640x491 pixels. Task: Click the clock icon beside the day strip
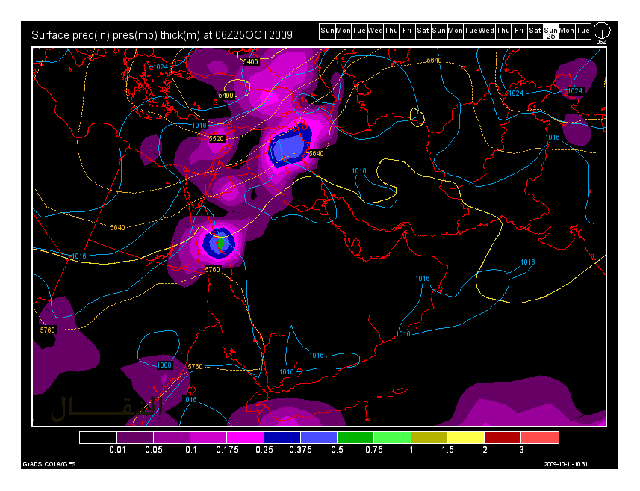coord(602,31)
